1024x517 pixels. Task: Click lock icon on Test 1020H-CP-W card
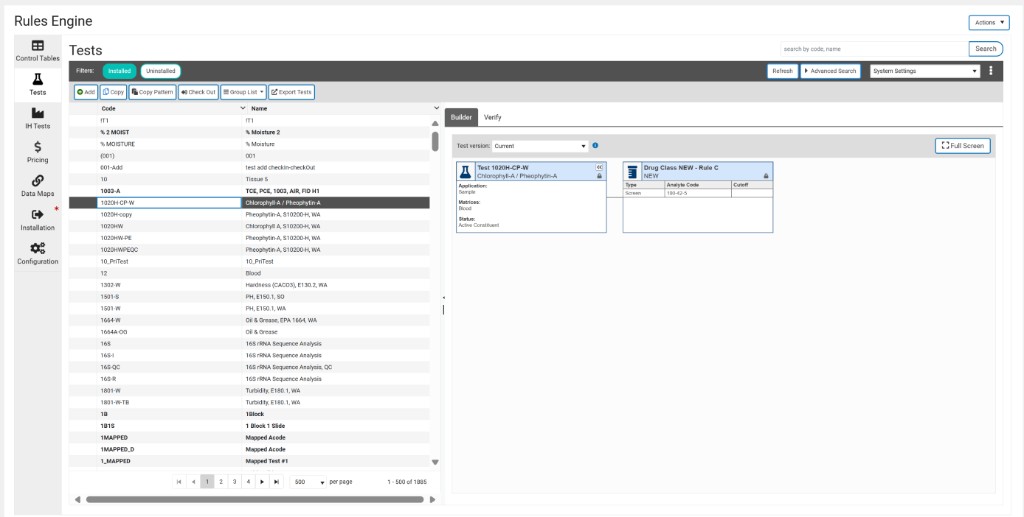pyautogui.click(x=600, y=176)
